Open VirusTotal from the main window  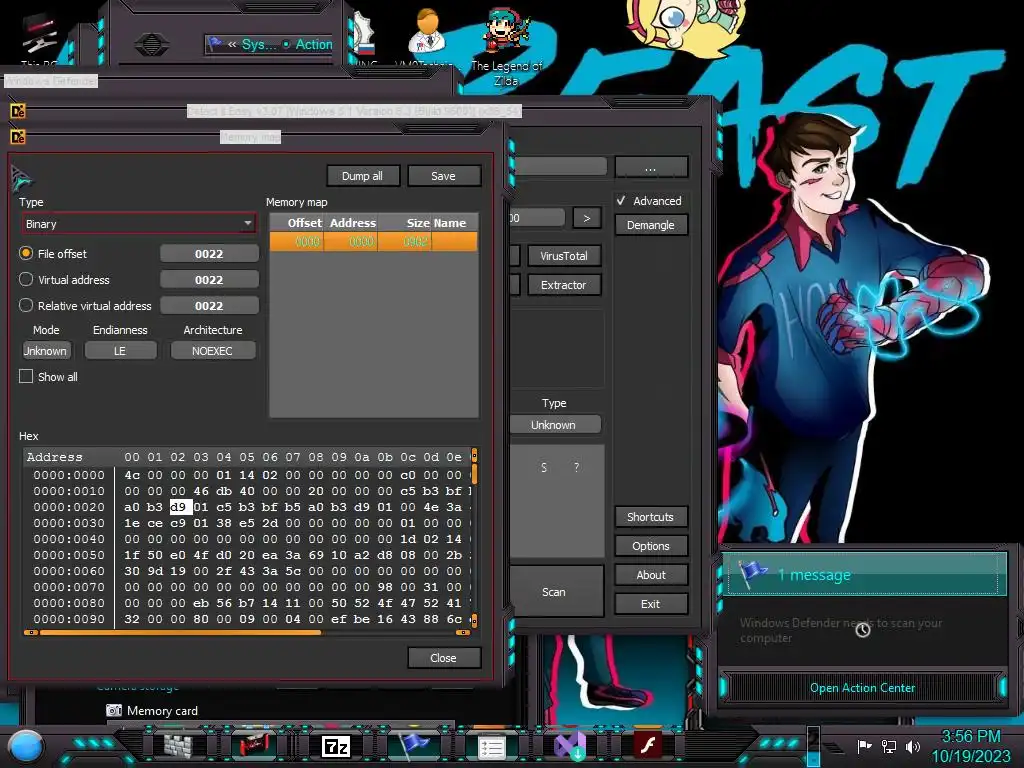click(x=564, y=256)
